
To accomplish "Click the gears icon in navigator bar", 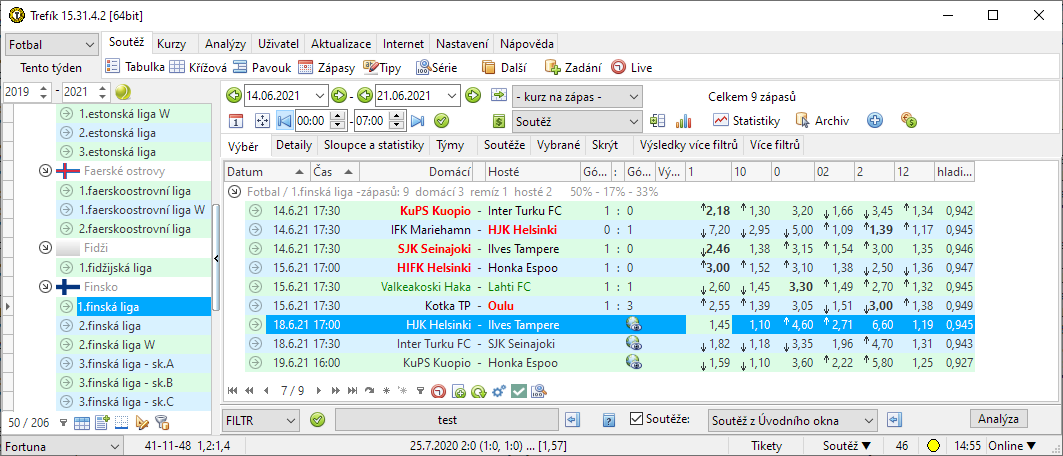I will [x=499, y=390].
